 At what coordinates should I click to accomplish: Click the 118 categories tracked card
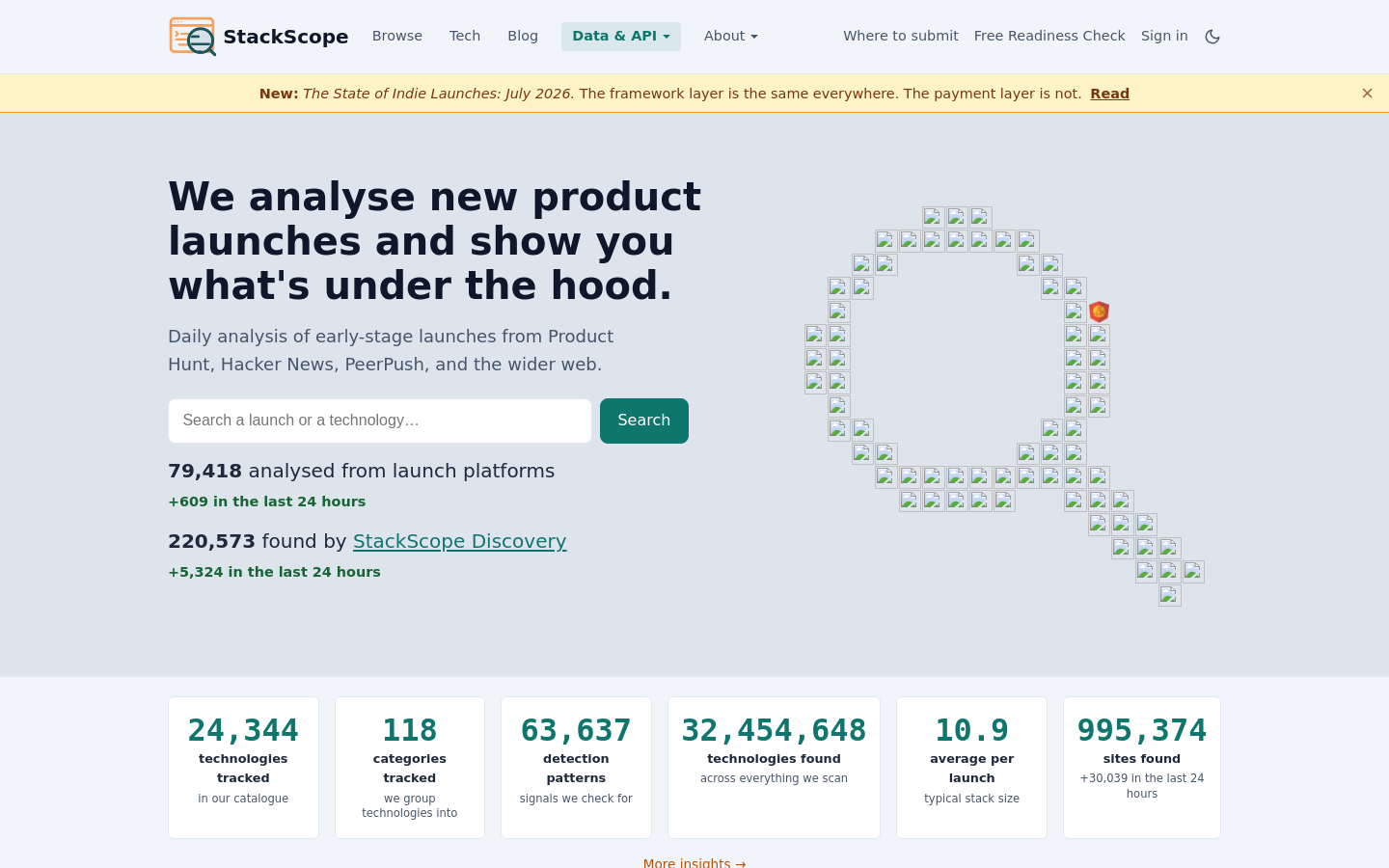(x=410, y=768)
